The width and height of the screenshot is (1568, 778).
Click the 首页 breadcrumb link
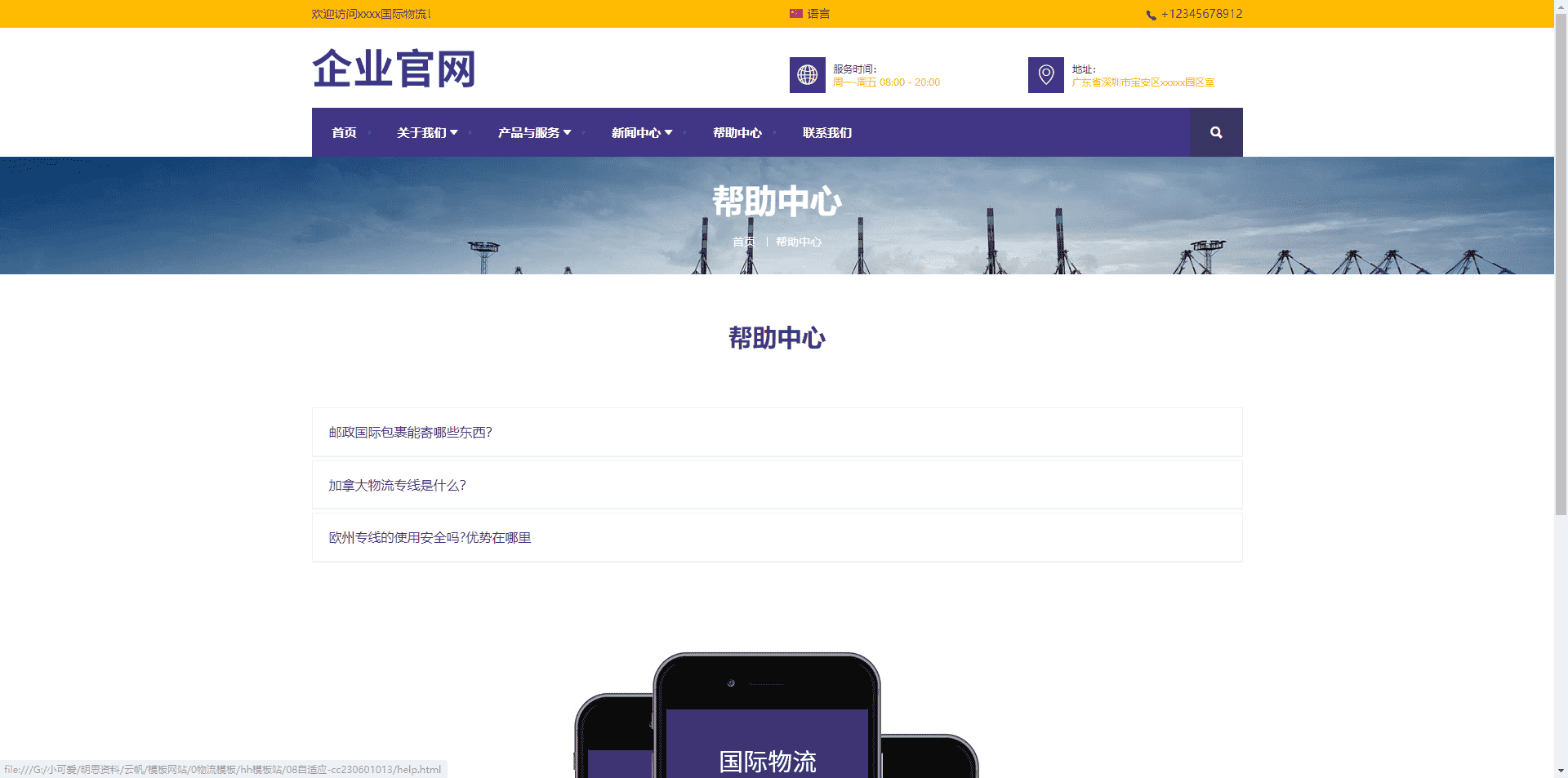pyautogui.click(x=744, y=242)
